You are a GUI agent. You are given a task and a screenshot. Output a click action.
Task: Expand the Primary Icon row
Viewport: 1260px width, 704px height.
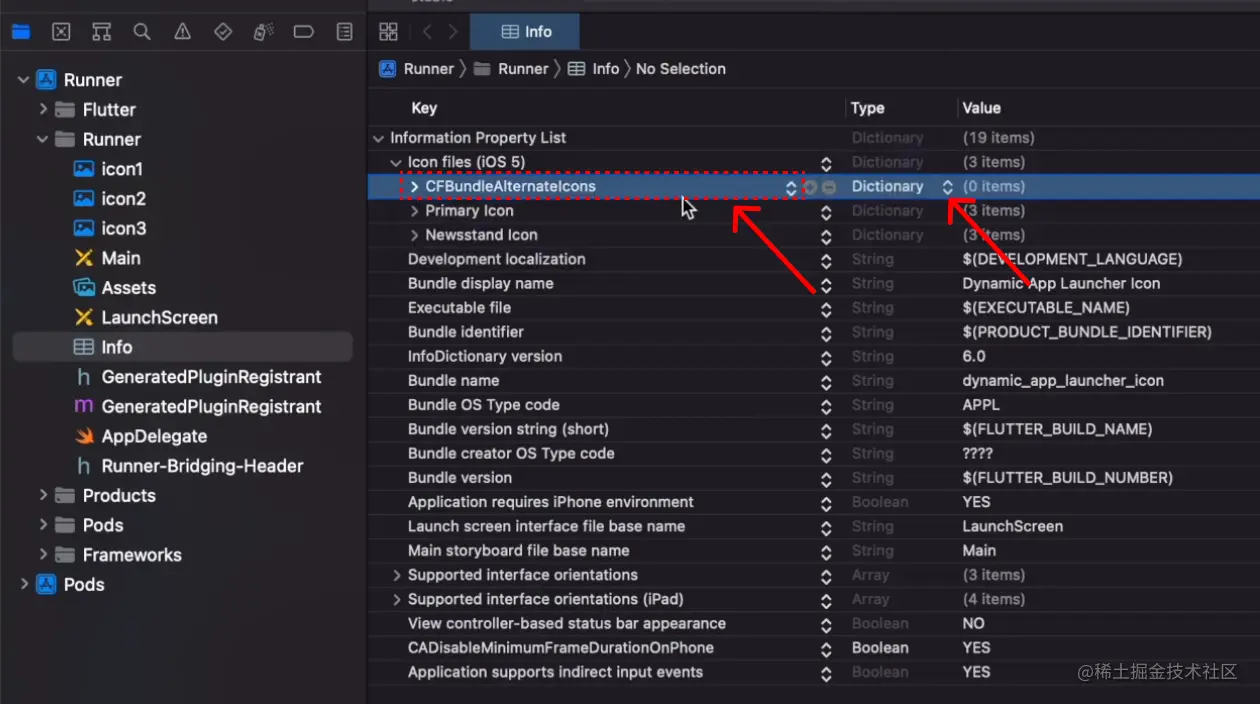[414, 211]
